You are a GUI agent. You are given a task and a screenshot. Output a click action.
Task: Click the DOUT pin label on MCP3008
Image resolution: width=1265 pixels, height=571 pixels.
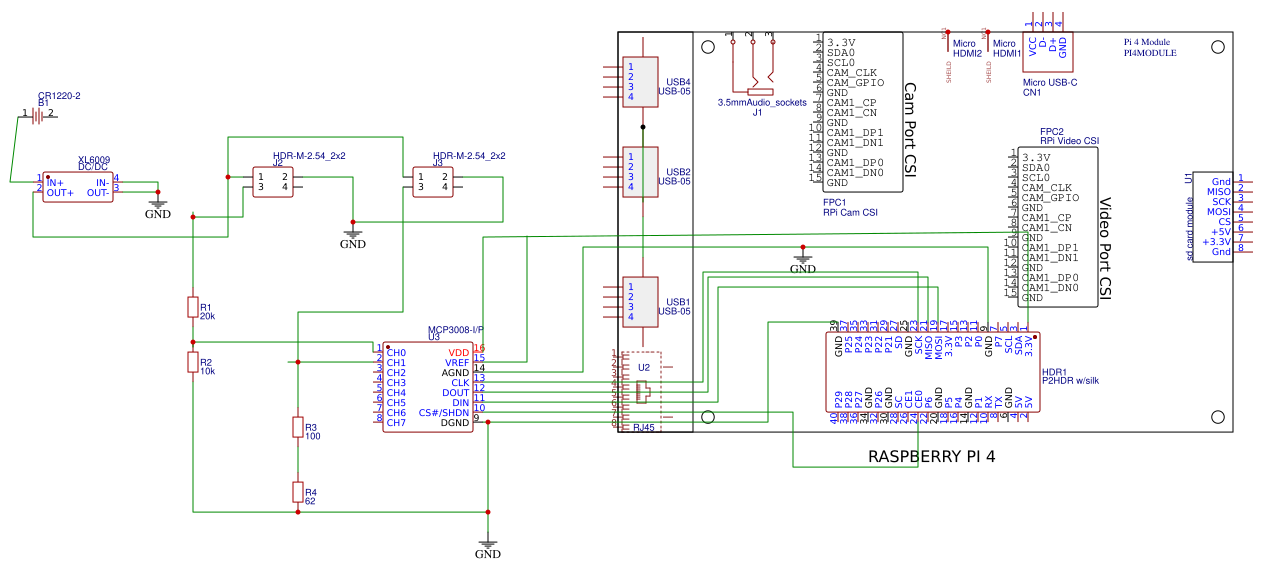click(x=456, y=392)
